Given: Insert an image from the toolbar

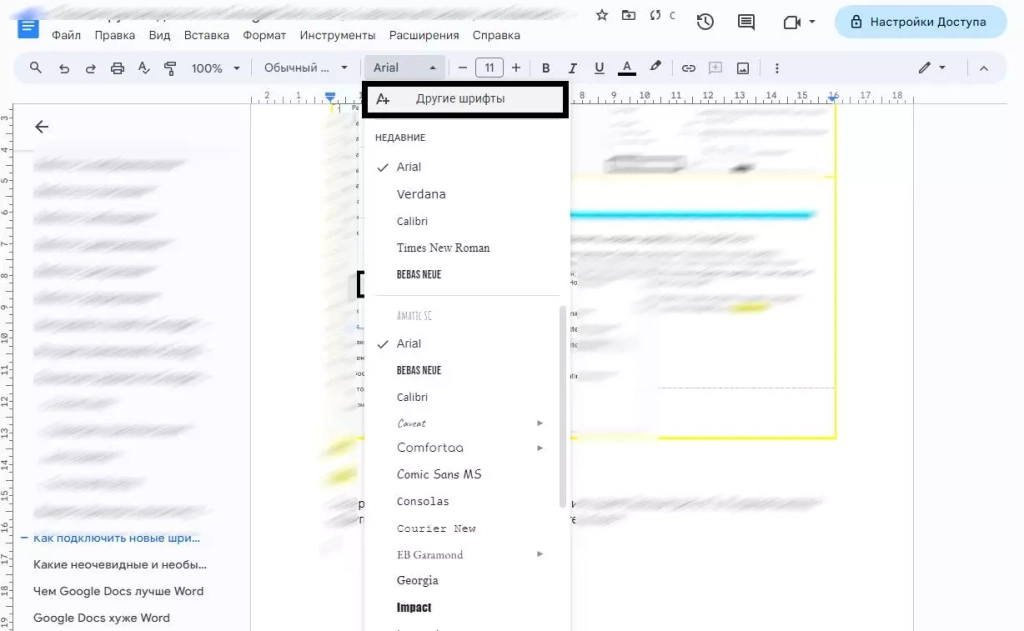Looking at the screenshot, I should tap(741, 67).
